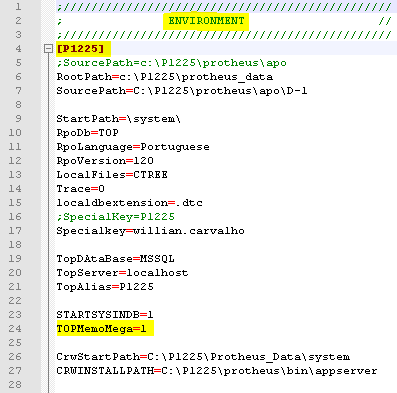The image size is (397, 393).
Task: Click the TopAlias=P1225 line
Action: coord(105,287)
